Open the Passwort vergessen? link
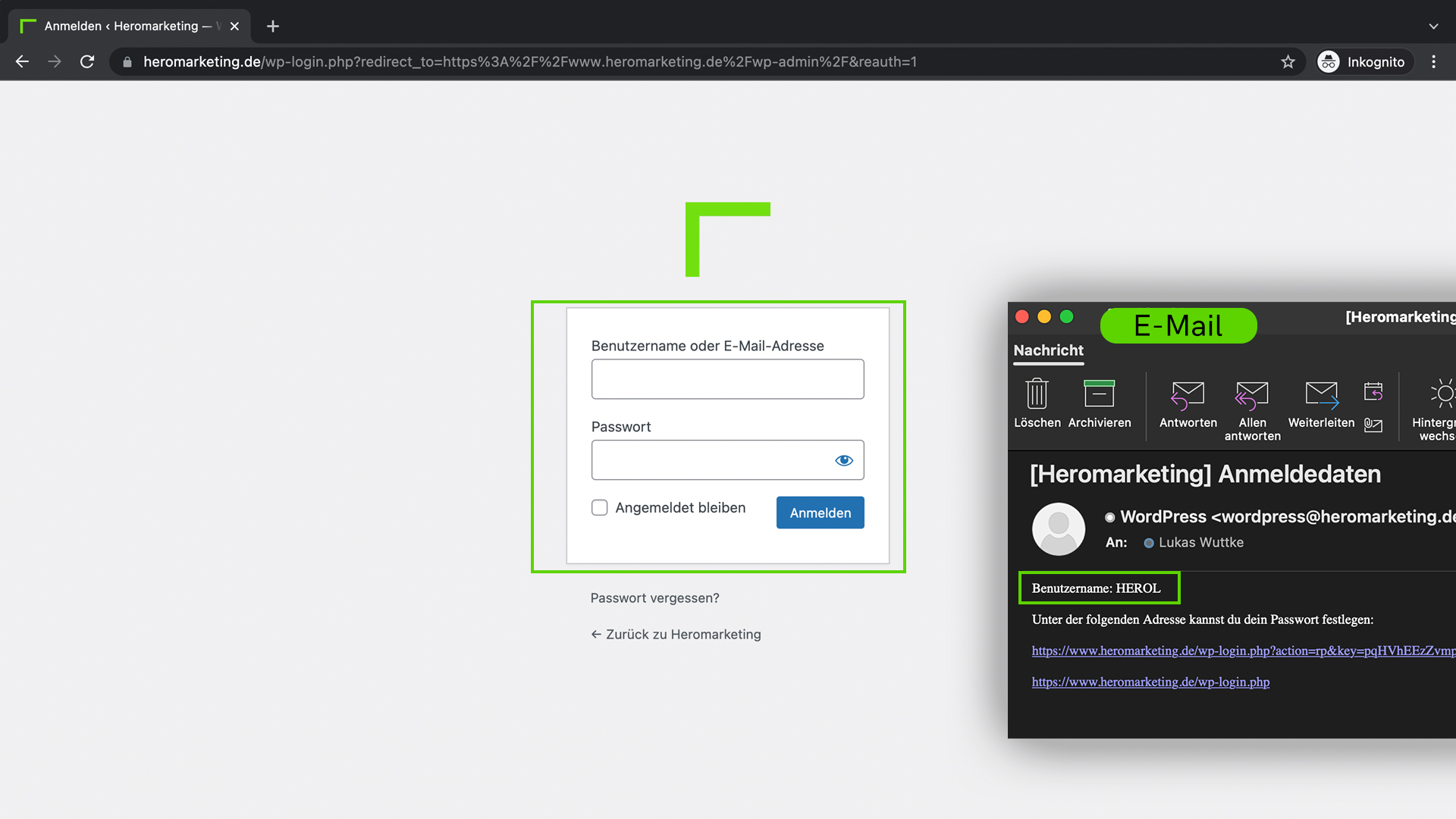 click(x=655, y=598)
